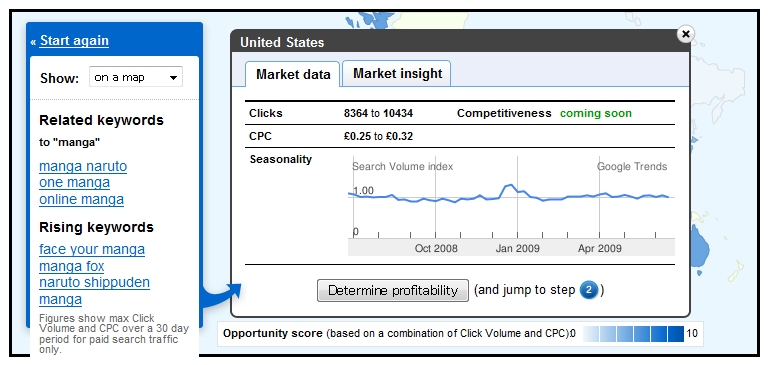Click the blue curved arrow pointing to popup

click(221, 295)
